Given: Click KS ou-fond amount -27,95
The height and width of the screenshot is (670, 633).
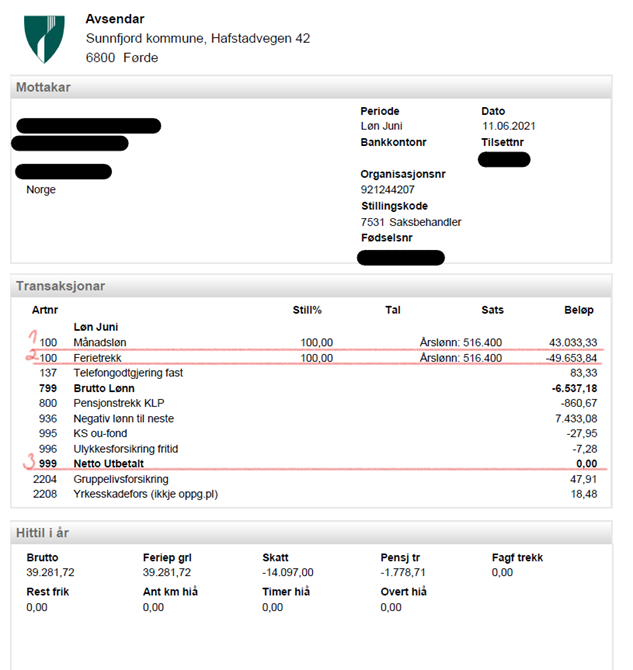Looking at the screenshot, I should click(x=582, y=434).
